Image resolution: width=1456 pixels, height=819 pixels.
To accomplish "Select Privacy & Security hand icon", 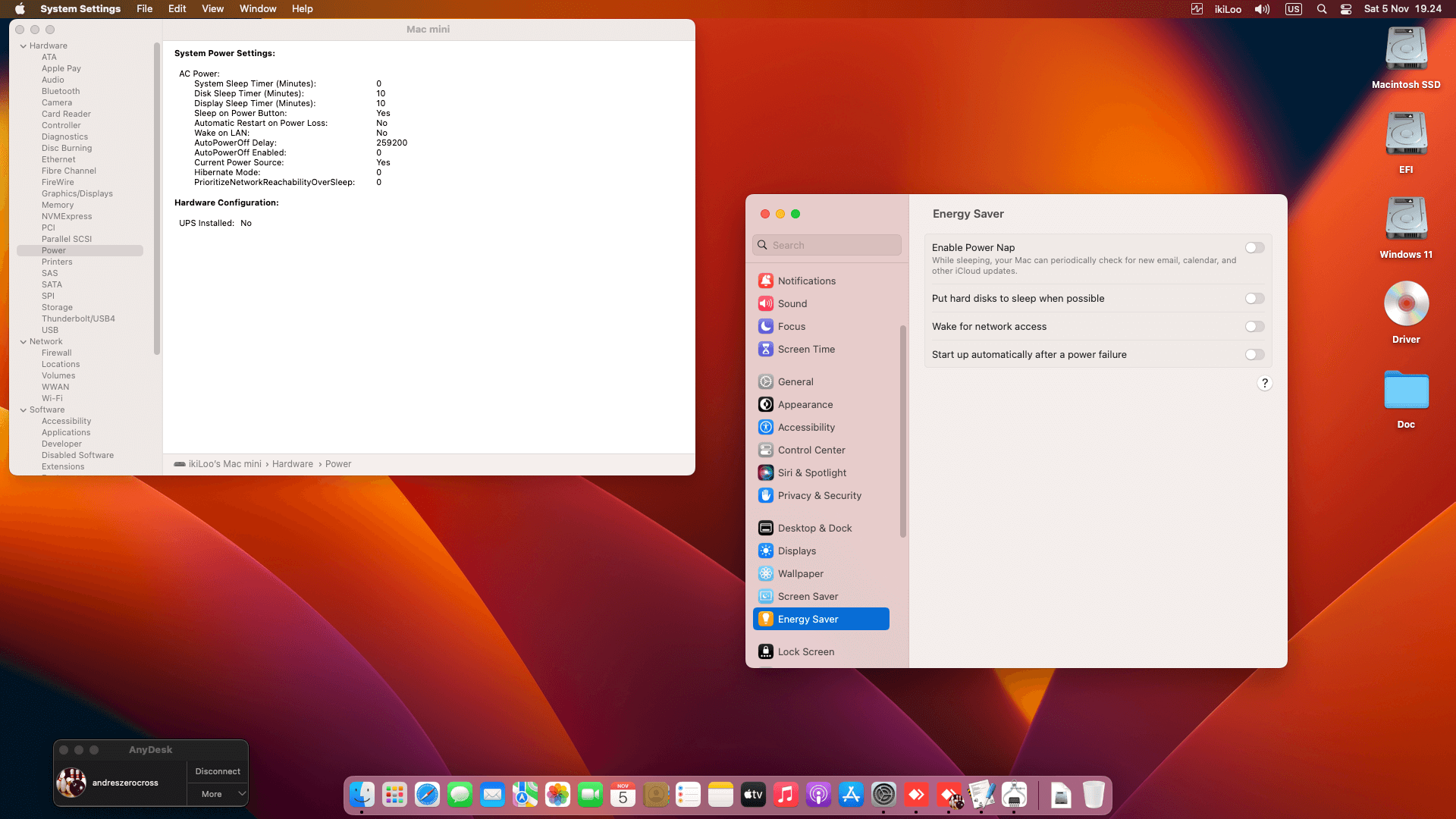I will (766, 495).
